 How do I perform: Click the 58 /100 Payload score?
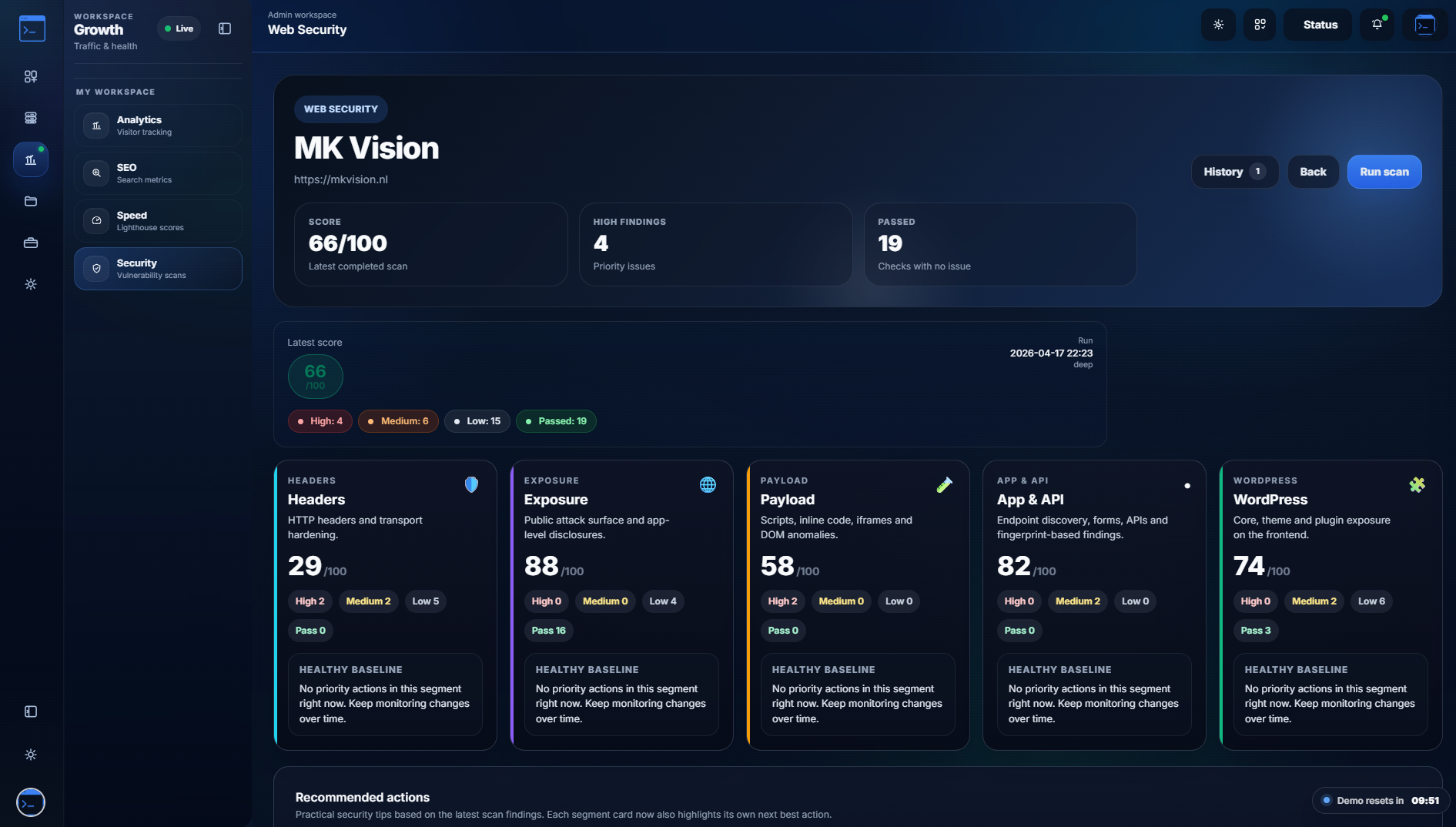[790, 567]
